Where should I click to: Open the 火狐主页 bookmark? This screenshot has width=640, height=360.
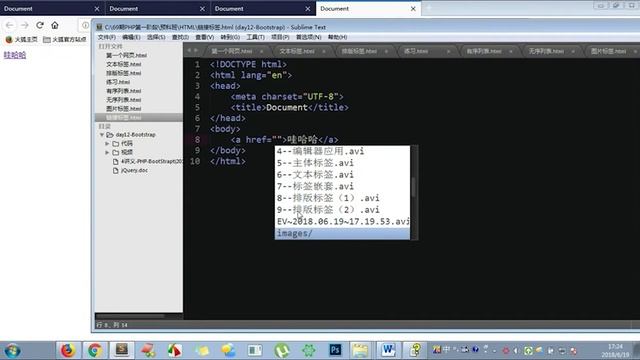[x=22, y=39]
